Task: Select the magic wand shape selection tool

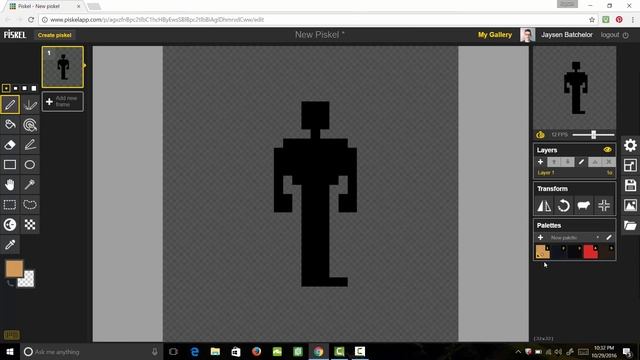Action: [x=30, y=184]
